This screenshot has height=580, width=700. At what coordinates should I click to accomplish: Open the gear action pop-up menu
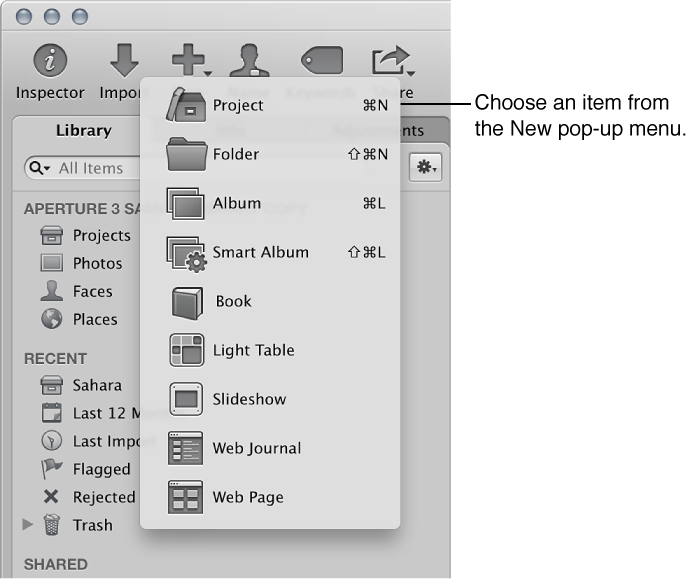[x=425, y=167]
